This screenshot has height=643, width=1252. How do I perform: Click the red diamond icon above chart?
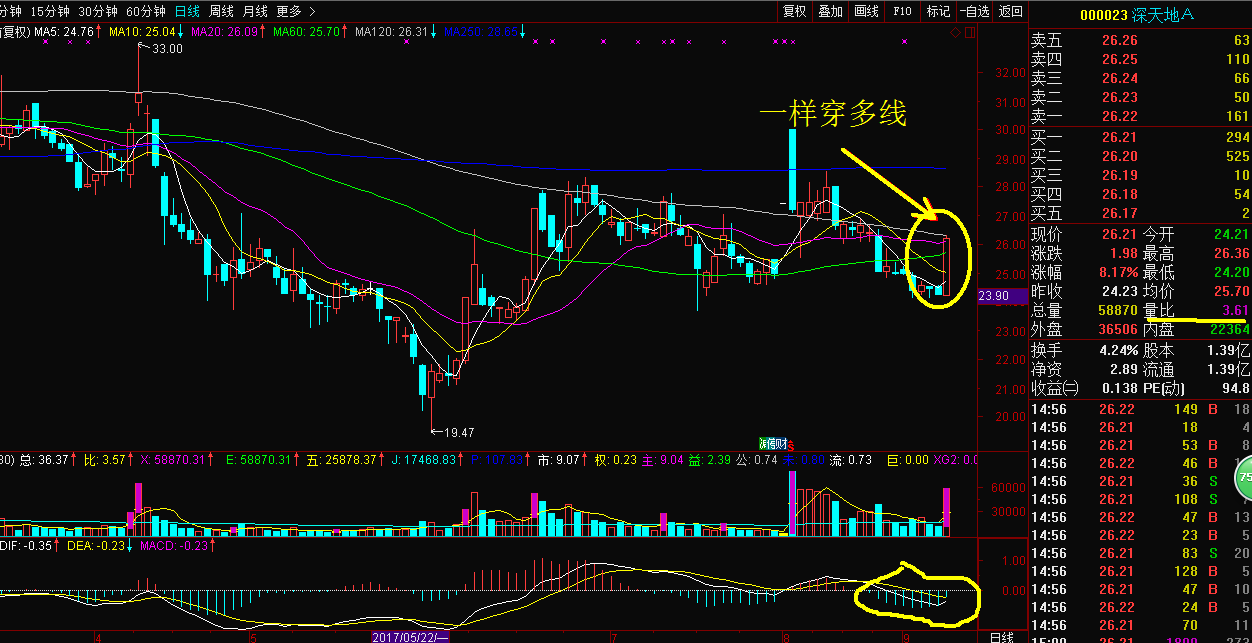(x=955, y=33)
